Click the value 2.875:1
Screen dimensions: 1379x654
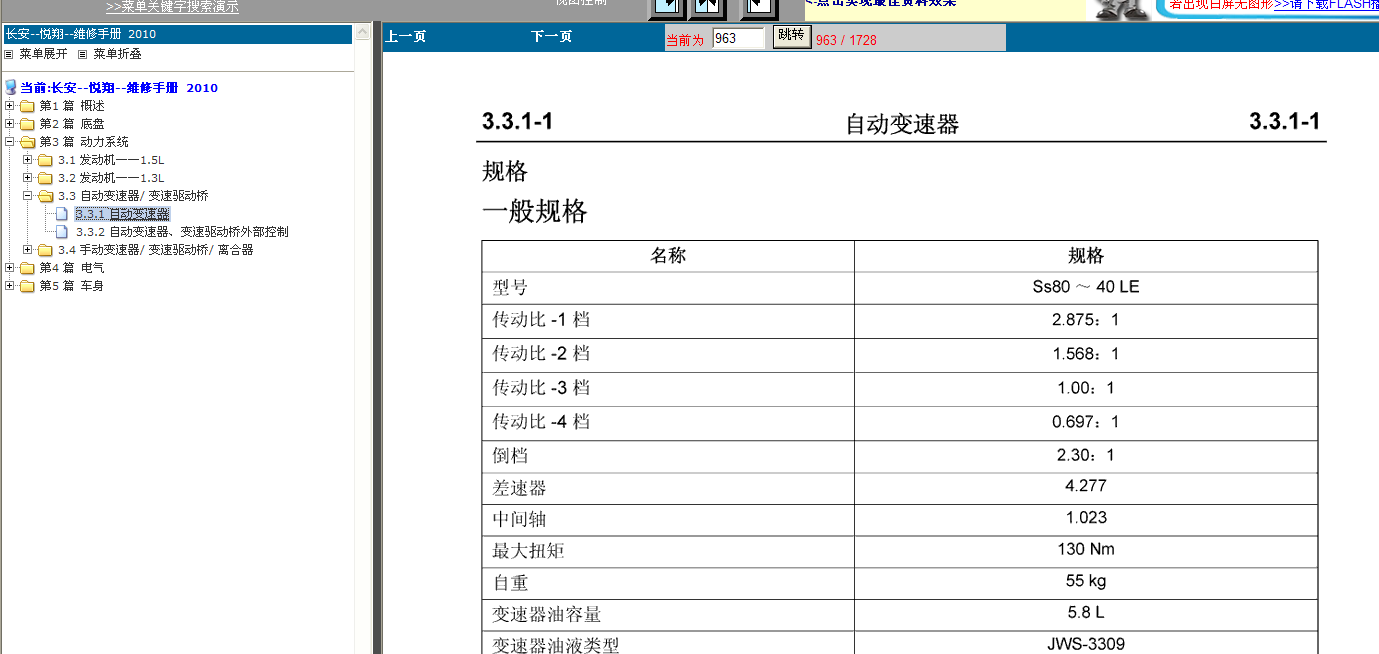(x=1086, y=321)
